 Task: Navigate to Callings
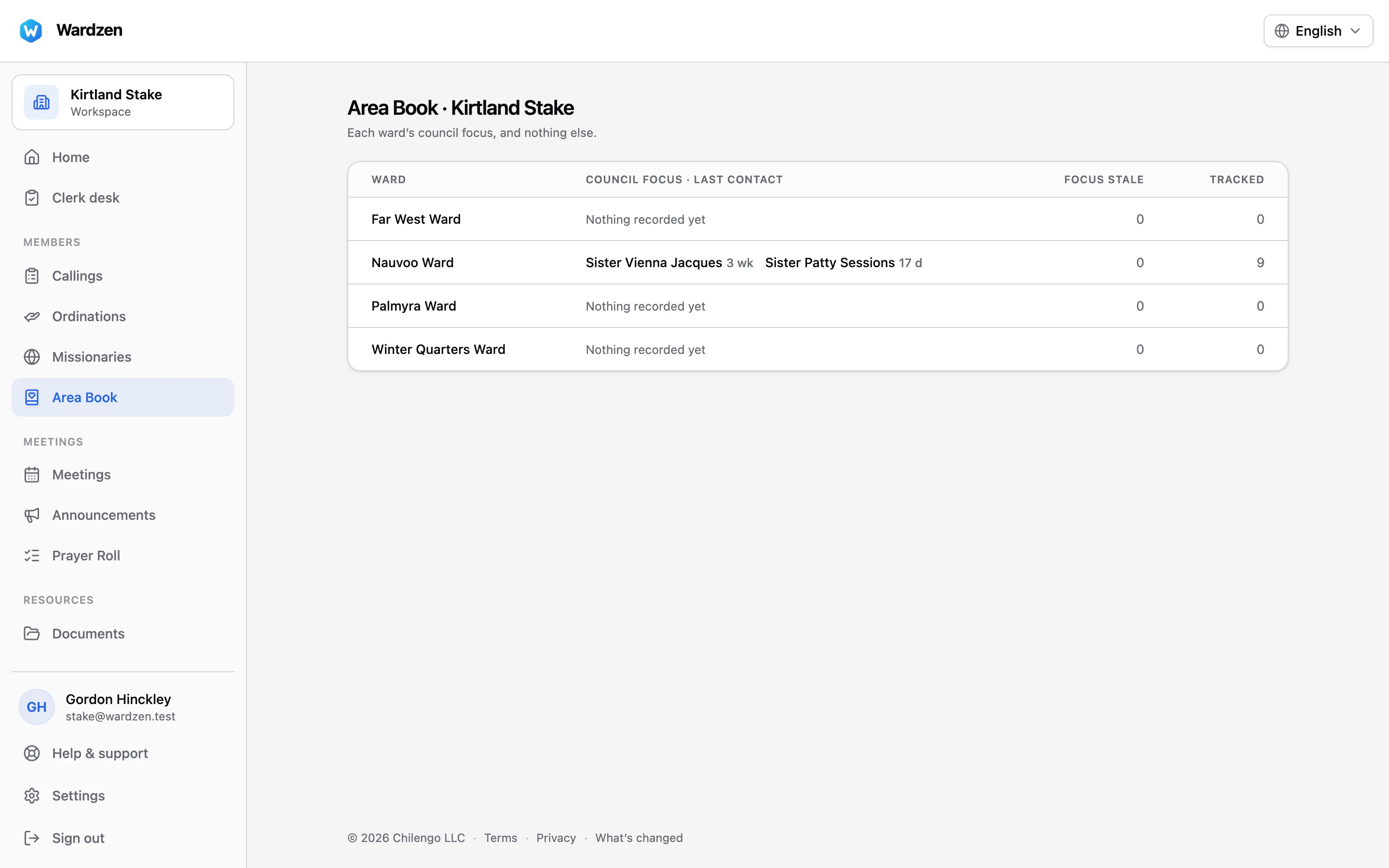point(123,275)
